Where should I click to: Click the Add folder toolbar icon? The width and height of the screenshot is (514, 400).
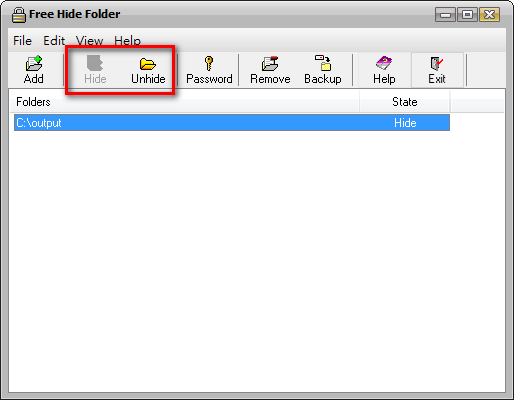click(x=34, y=63)
